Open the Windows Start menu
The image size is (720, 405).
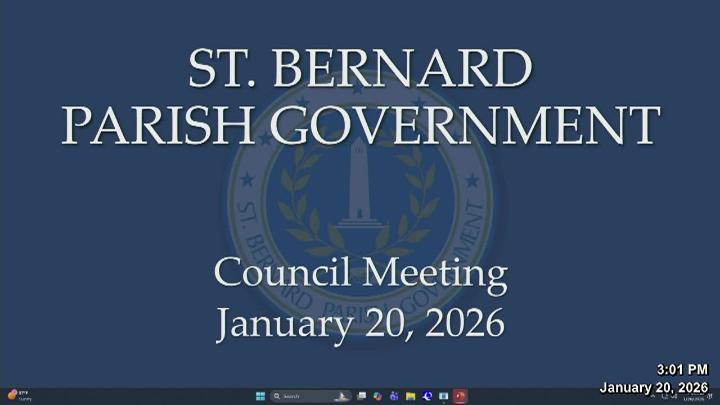pos(260,396)
